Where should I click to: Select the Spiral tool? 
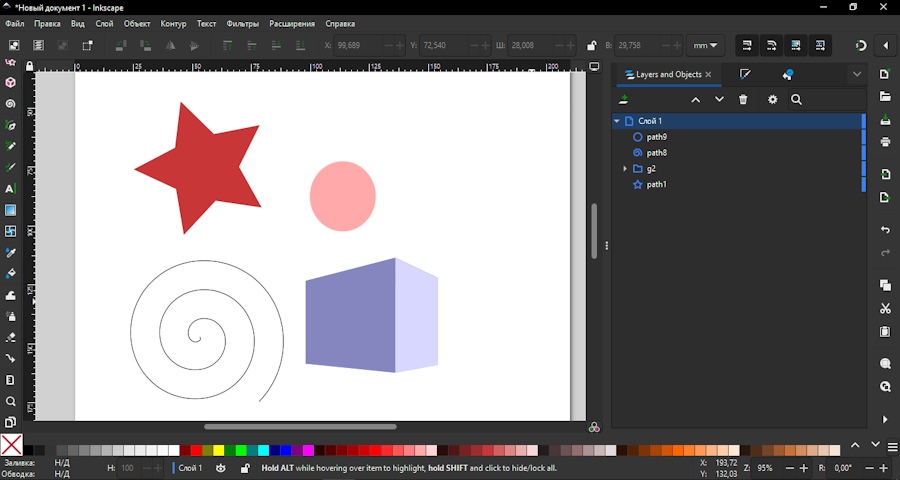11,104
